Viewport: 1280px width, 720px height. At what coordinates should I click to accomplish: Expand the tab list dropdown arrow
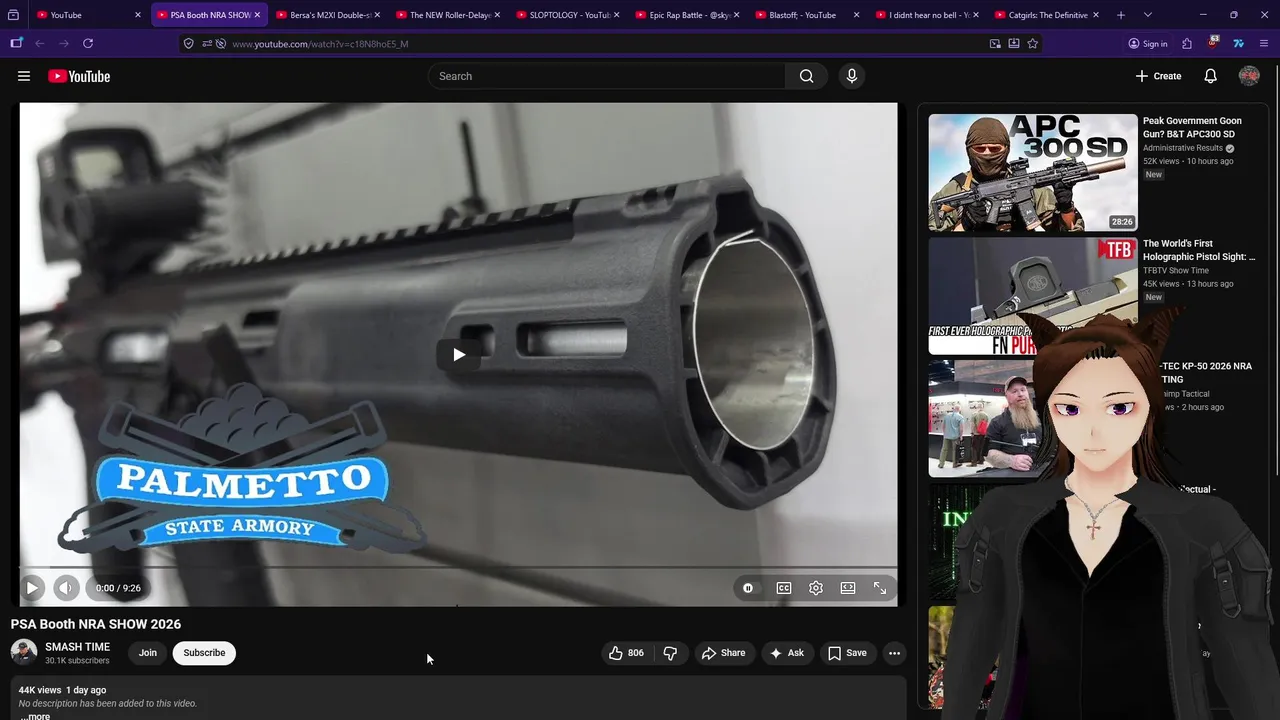(1147, 15)
